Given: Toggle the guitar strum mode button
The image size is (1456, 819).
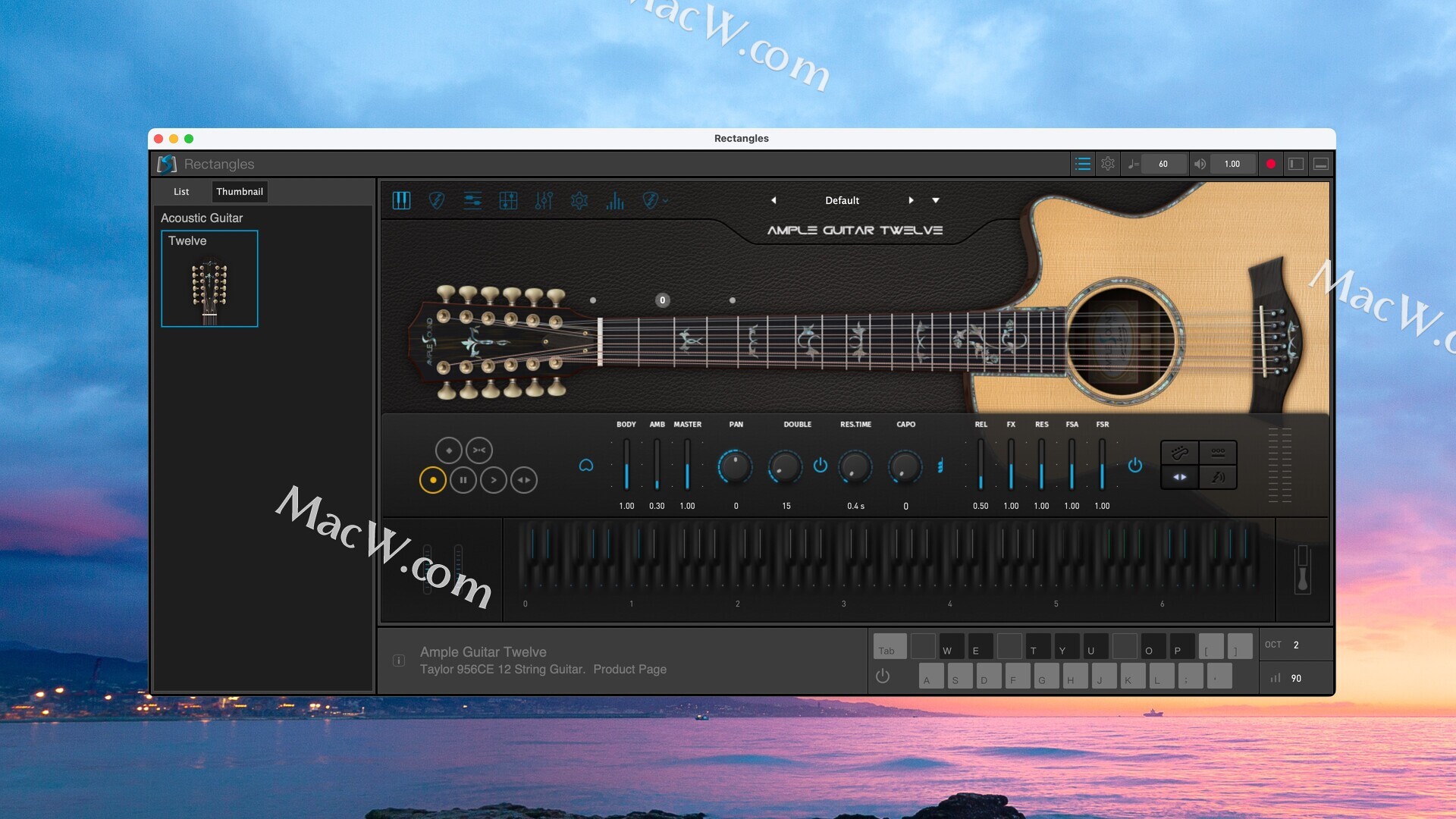Looking at the screenshot, I should [x=1180, y=453].
